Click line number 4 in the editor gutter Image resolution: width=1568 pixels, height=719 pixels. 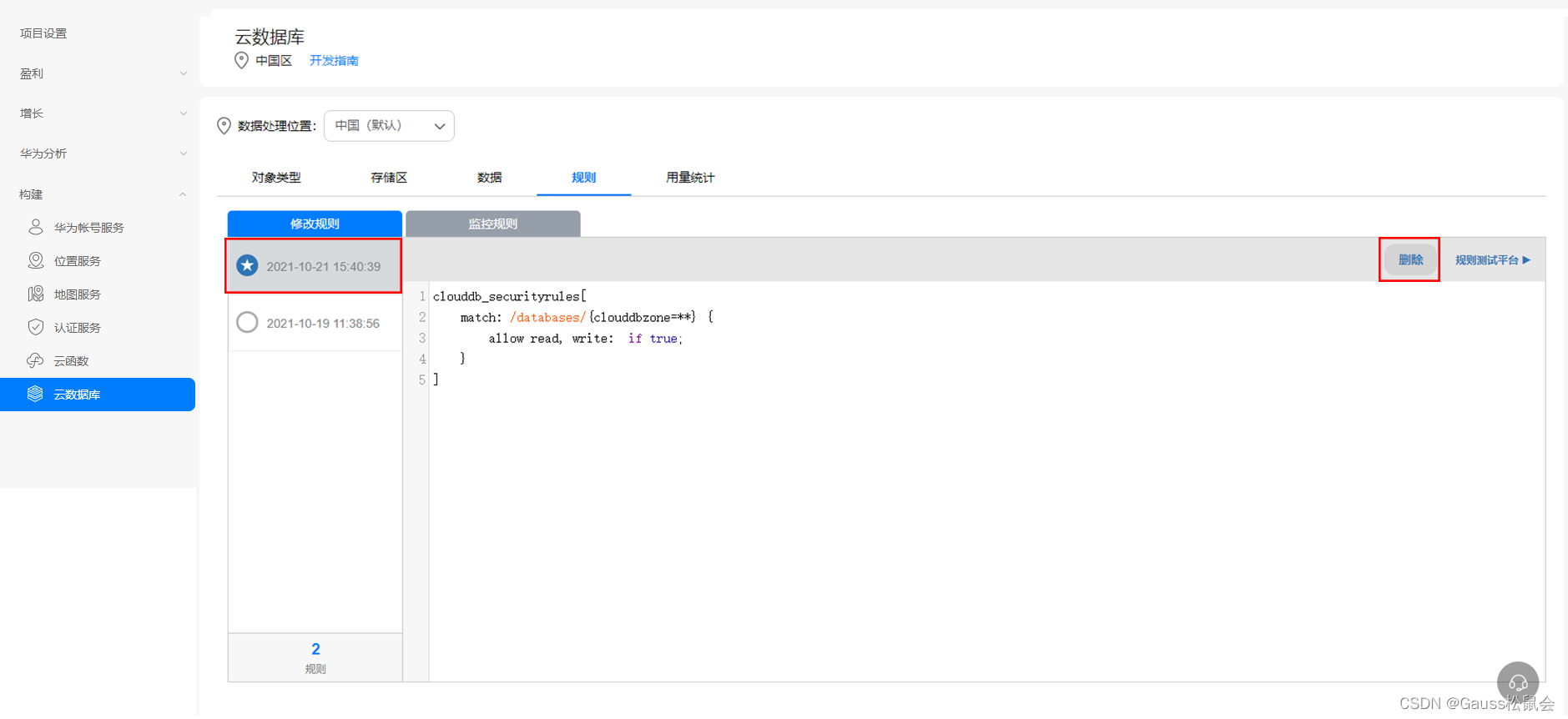pyautogui.click(x=422, y=359)
